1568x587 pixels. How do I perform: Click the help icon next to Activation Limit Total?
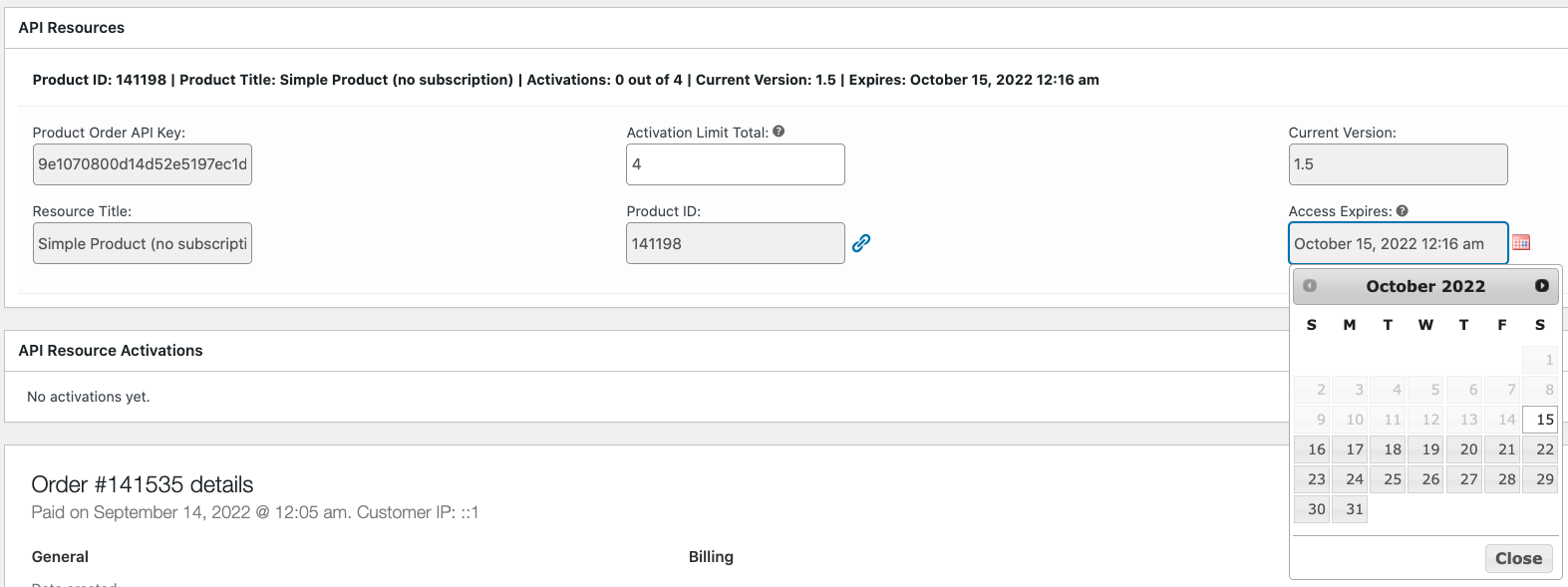pyautogui.click(x=779, y=130)
